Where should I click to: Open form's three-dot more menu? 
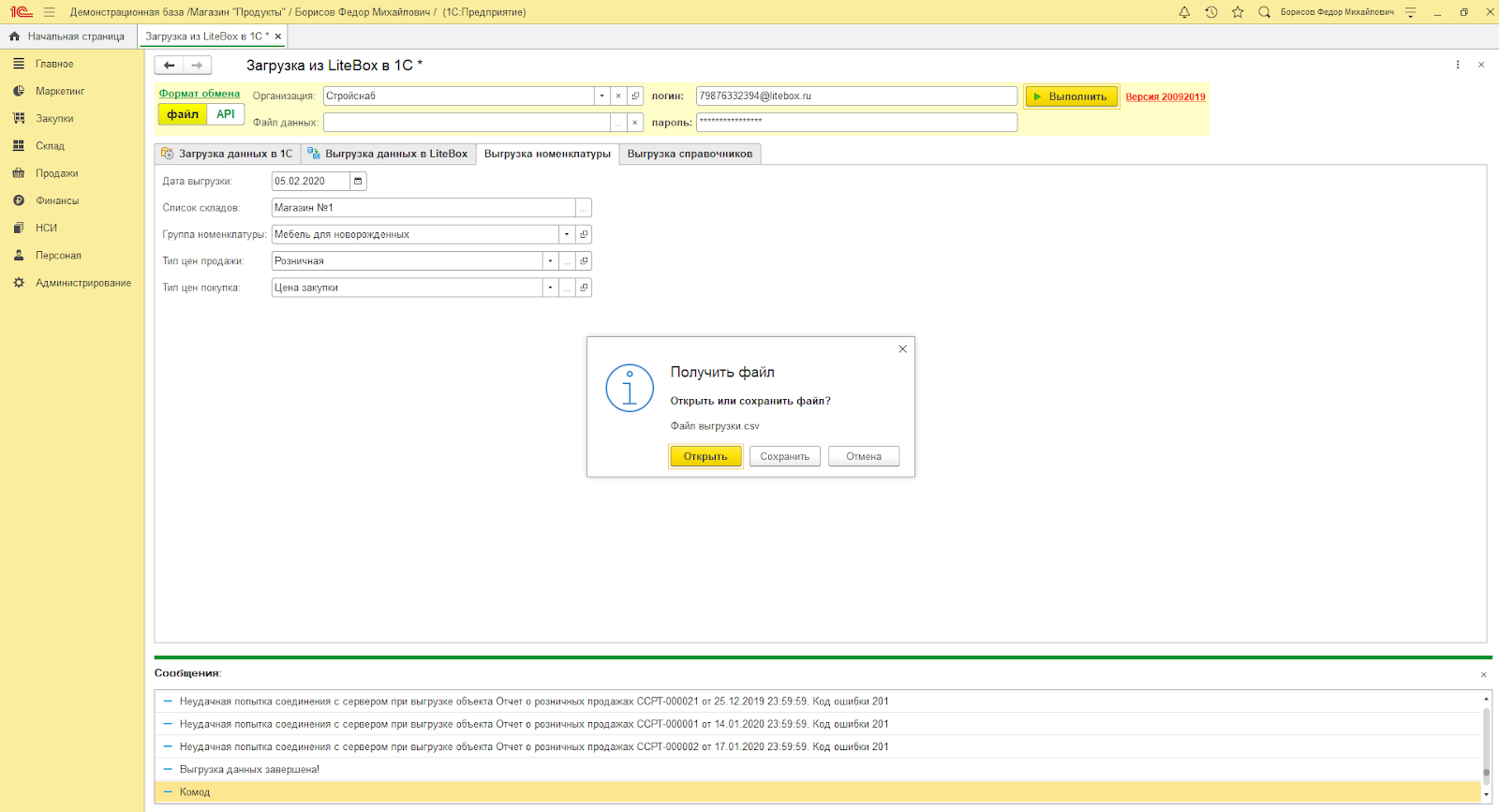click(1458, 65)
